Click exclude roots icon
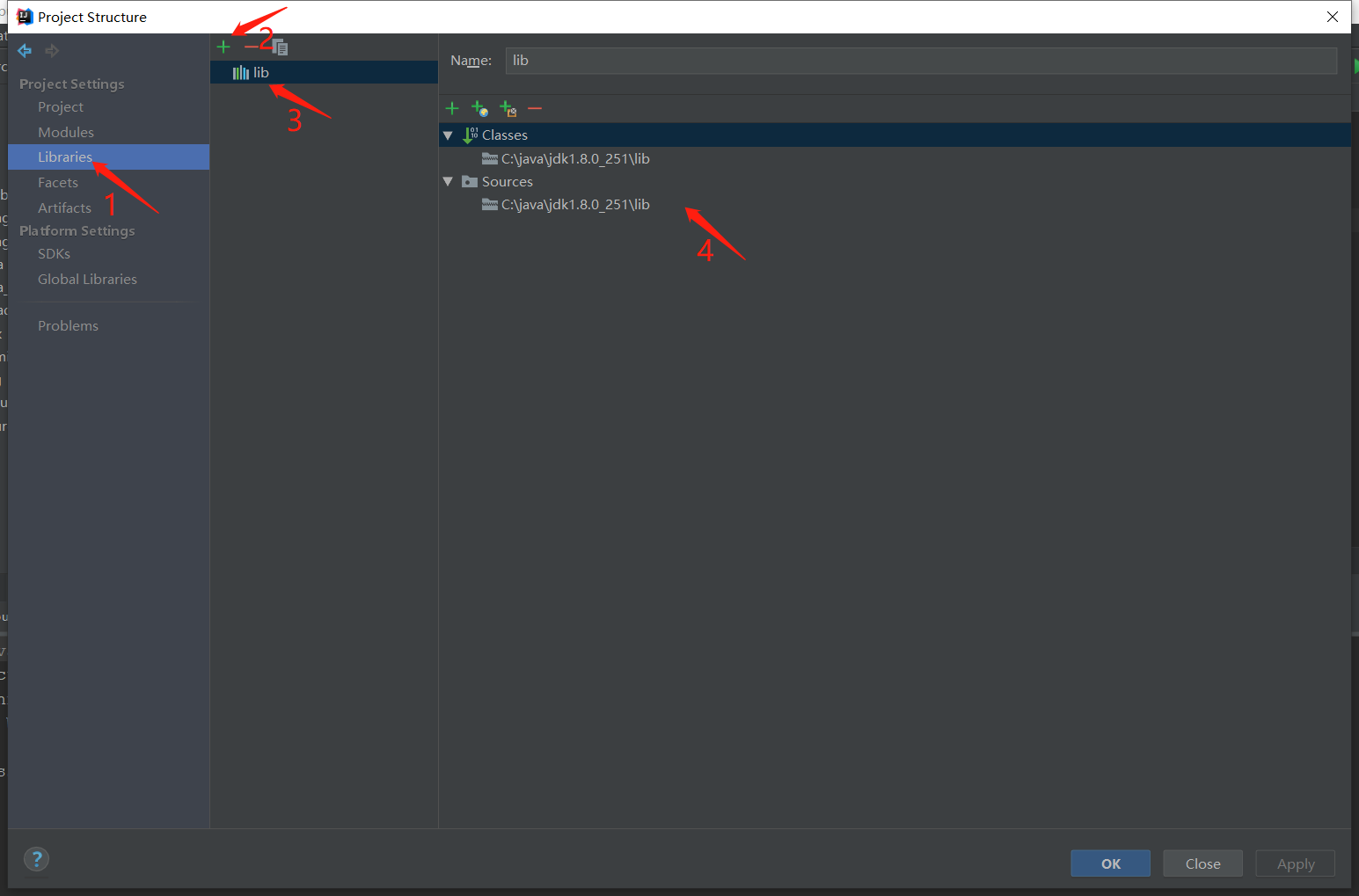1359x896 pixels. 508,108
